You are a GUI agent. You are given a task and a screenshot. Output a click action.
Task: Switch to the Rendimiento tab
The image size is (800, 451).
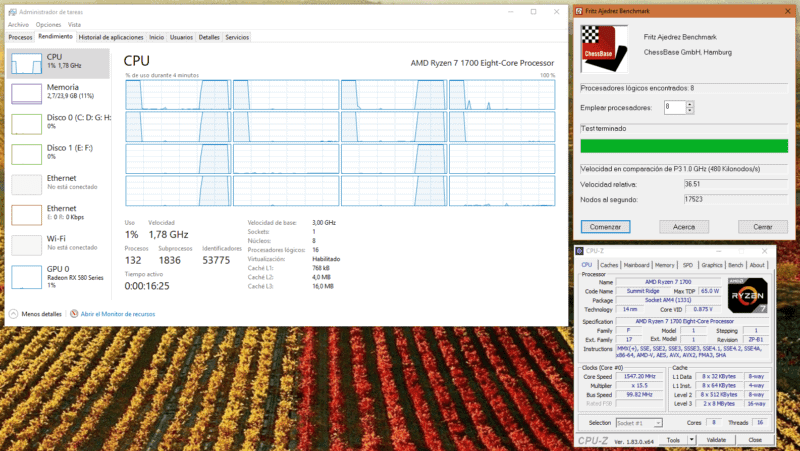coord(55,37)
